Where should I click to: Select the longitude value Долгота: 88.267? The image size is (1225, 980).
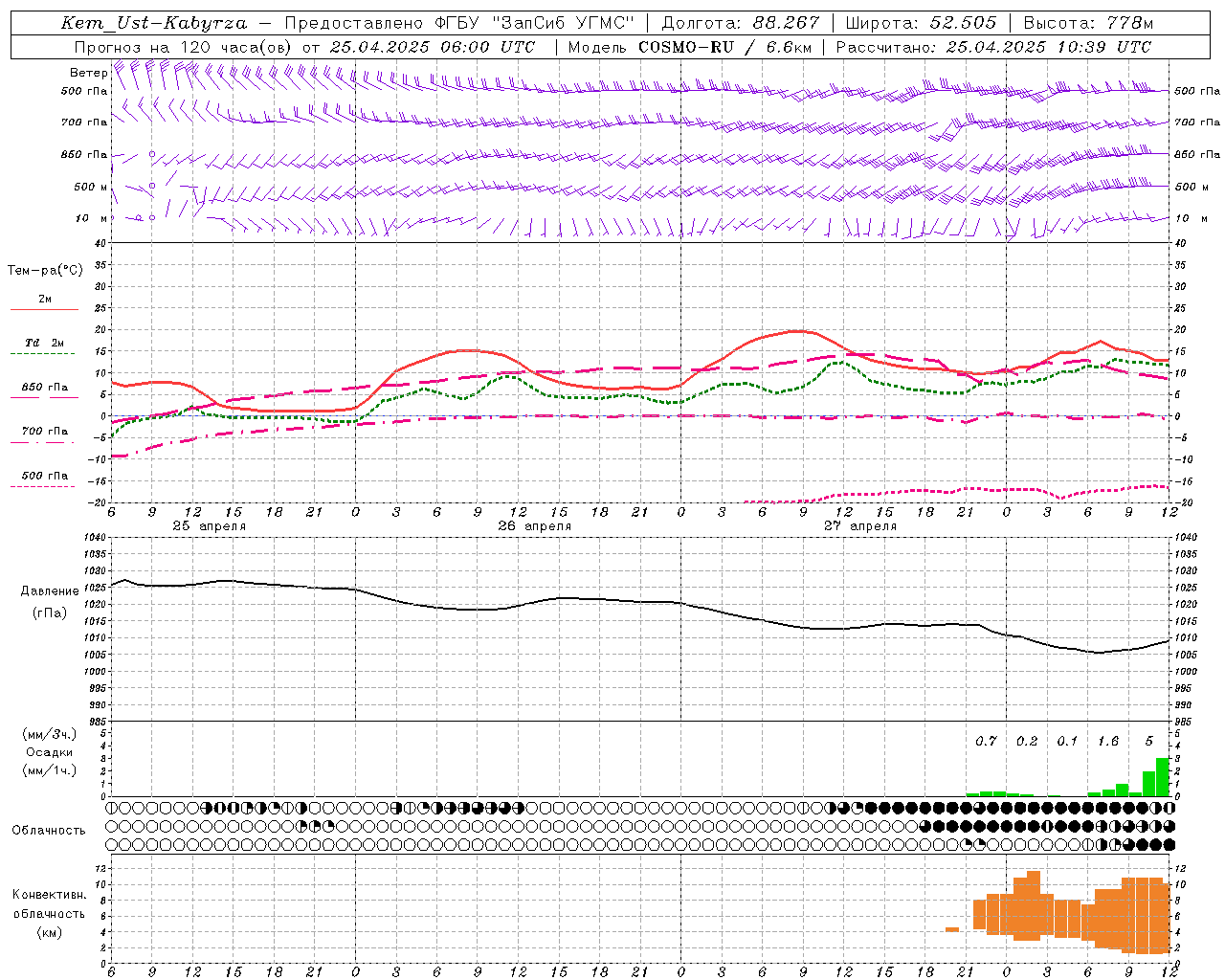741,23
